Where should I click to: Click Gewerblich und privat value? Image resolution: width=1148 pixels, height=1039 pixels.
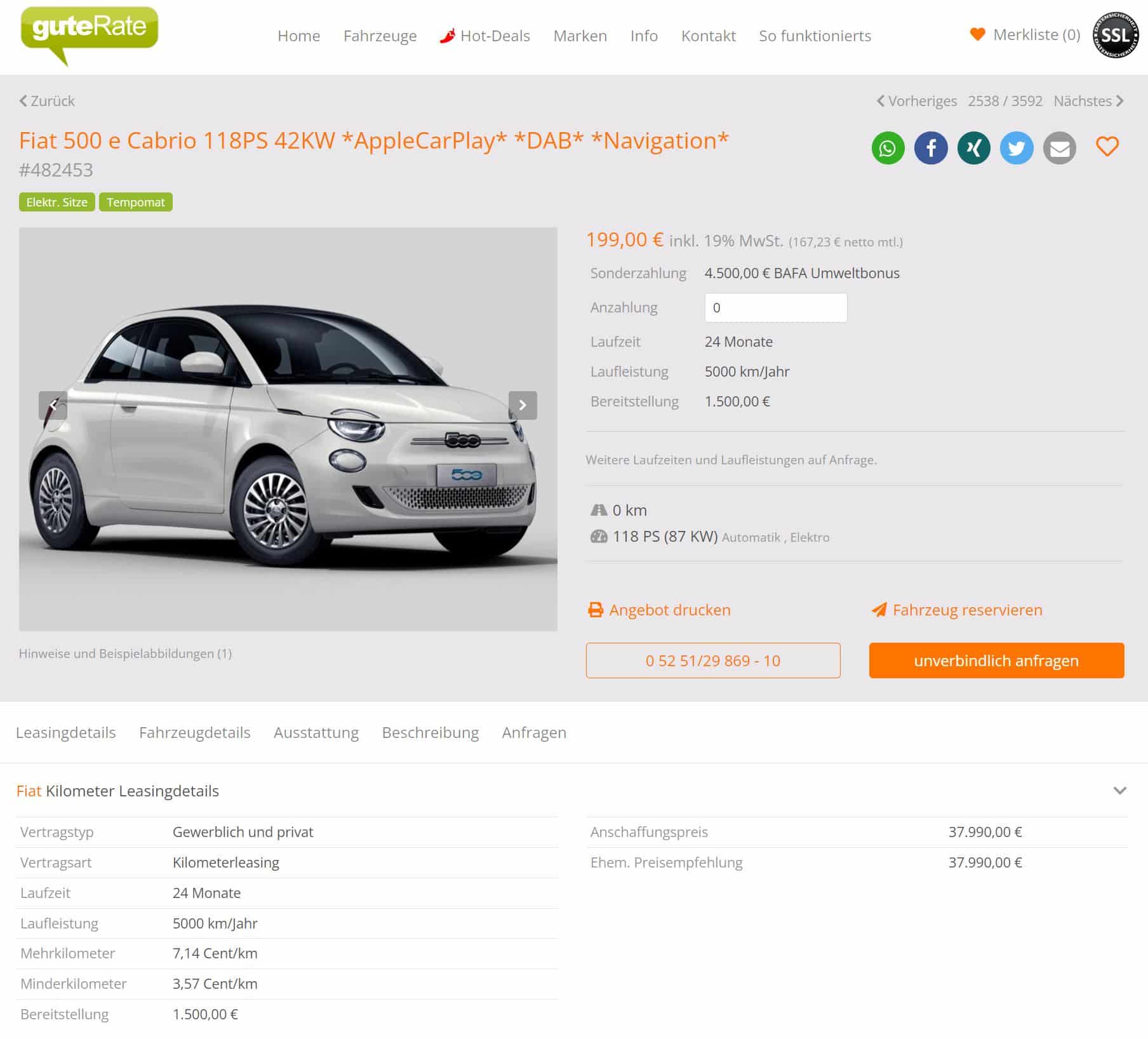tap(243, 832)
